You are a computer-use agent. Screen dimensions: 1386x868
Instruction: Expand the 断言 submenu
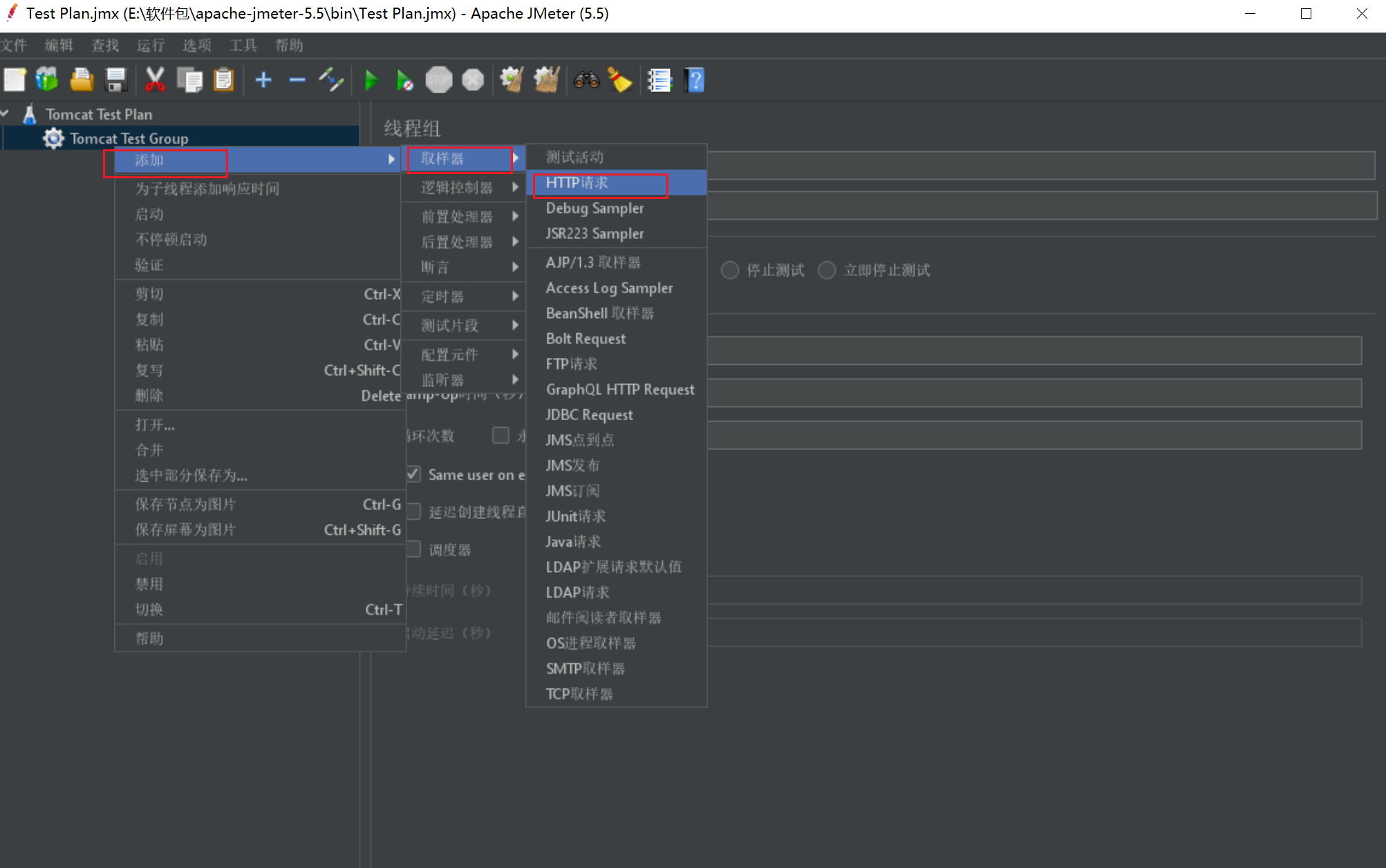(x=463, y=267)
